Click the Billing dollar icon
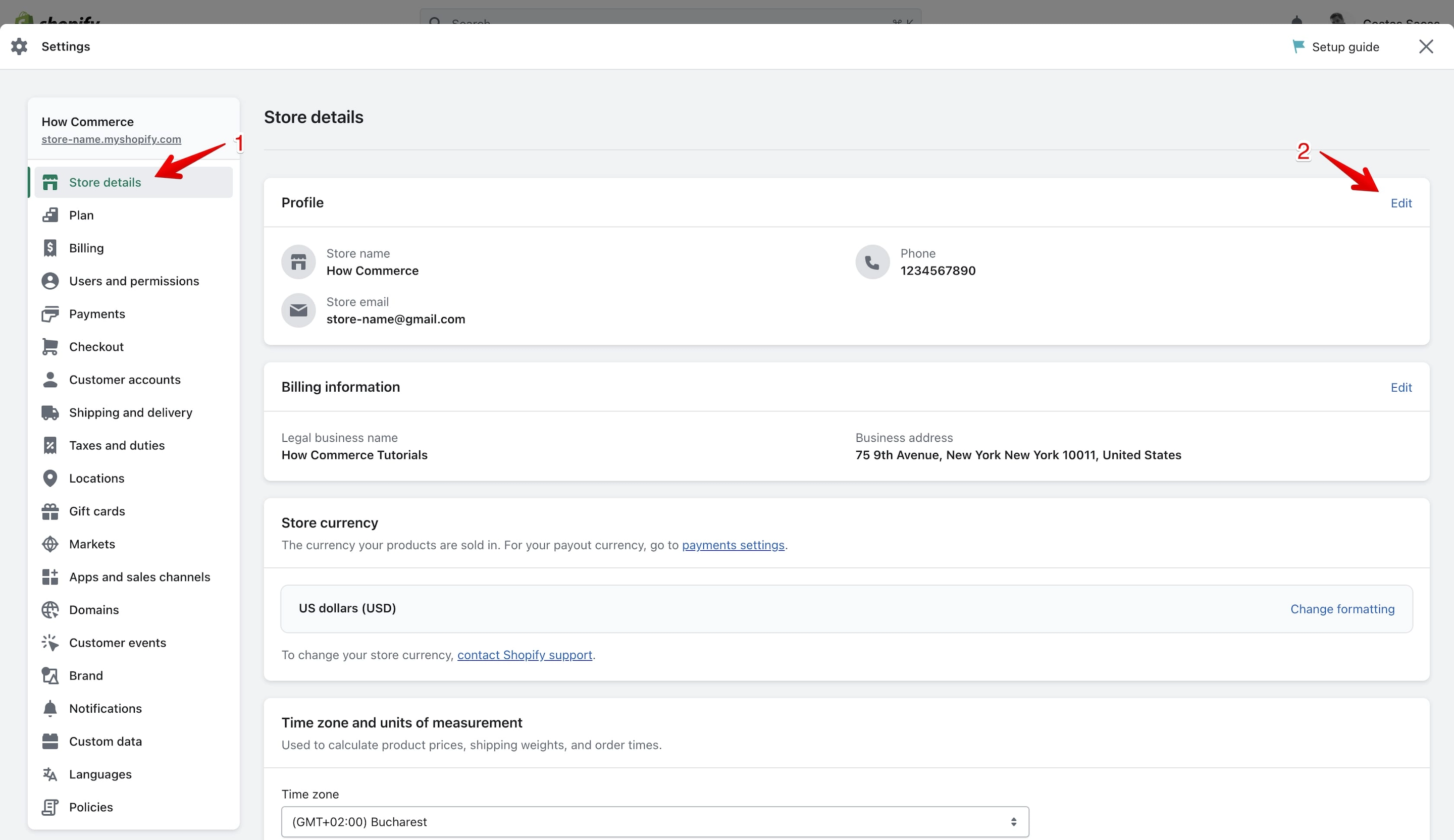The height and width of the screenshot is (840, 1454). pyautogui.click(x=50, y=248)
